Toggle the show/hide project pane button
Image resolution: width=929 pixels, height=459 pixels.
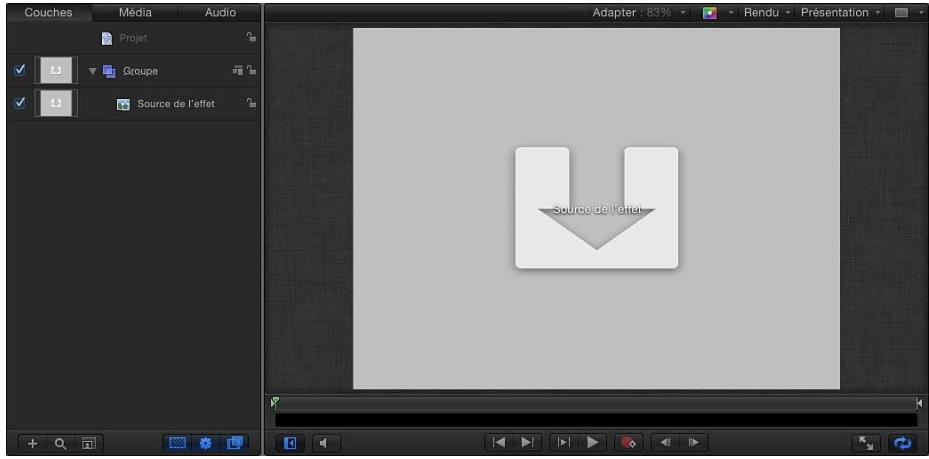290,443
